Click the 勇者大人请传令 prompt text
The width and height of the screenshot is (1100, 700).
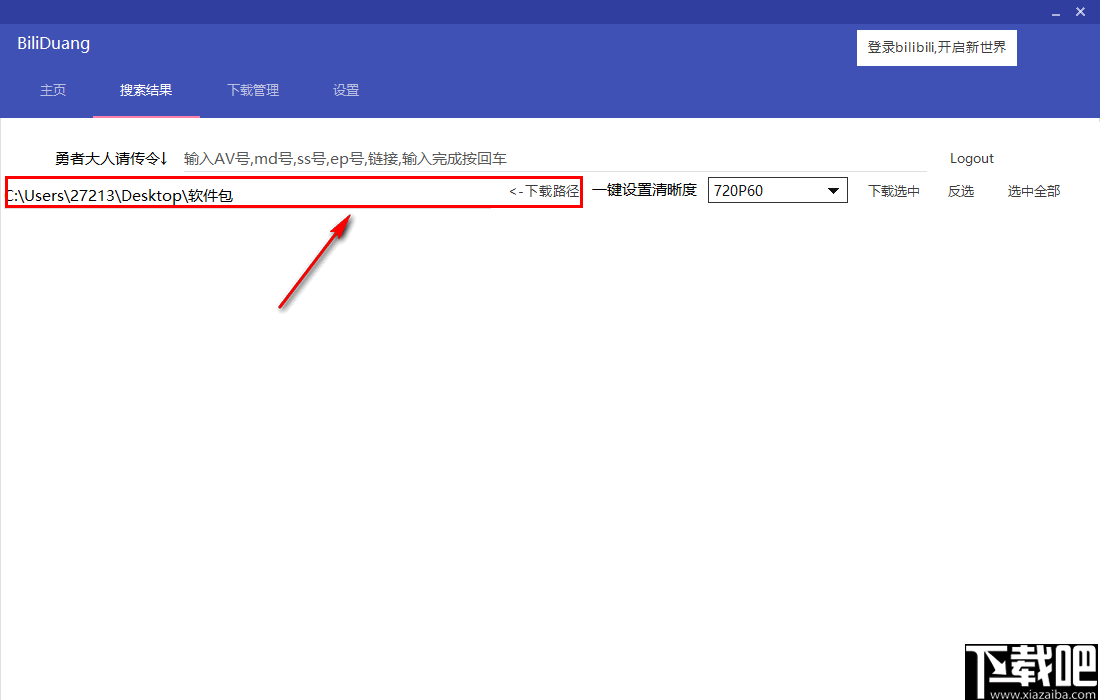tap(111, 158)
